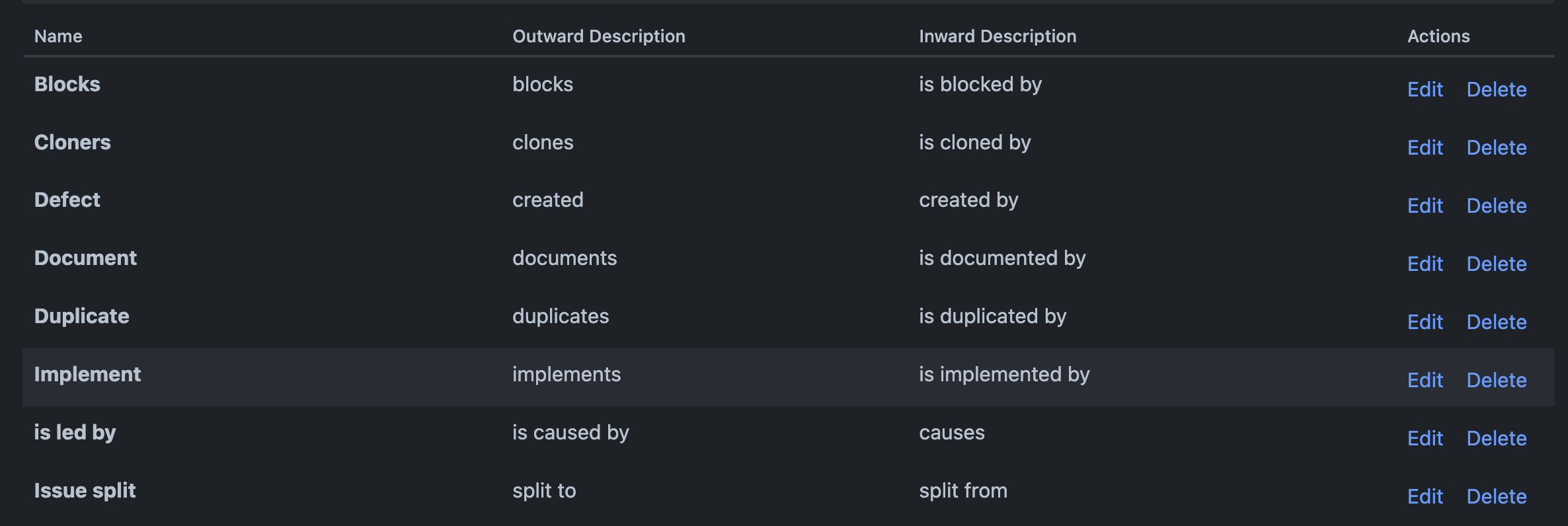
Task: Delete the Cloners link type
Action: pyautogui.click(x=1497, y=147)
